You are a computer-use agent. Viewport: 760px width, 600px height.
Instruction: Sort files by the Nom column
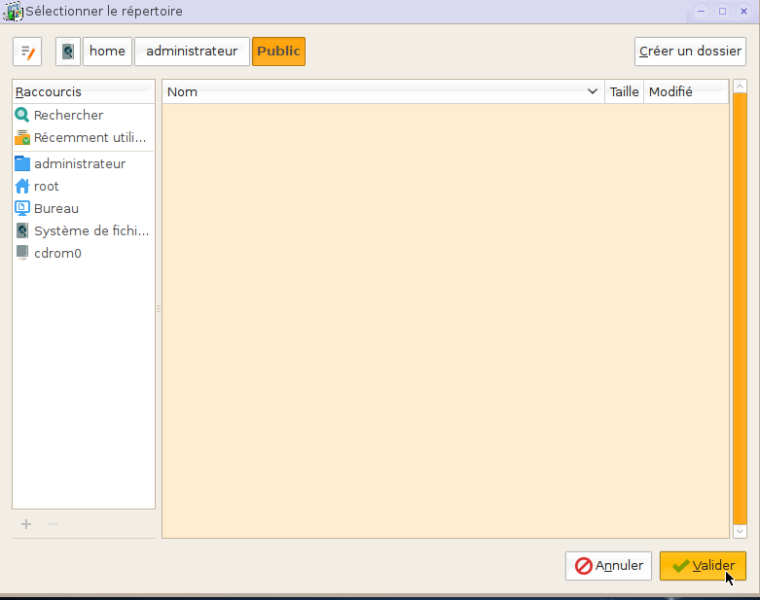(x=383, y=92)
